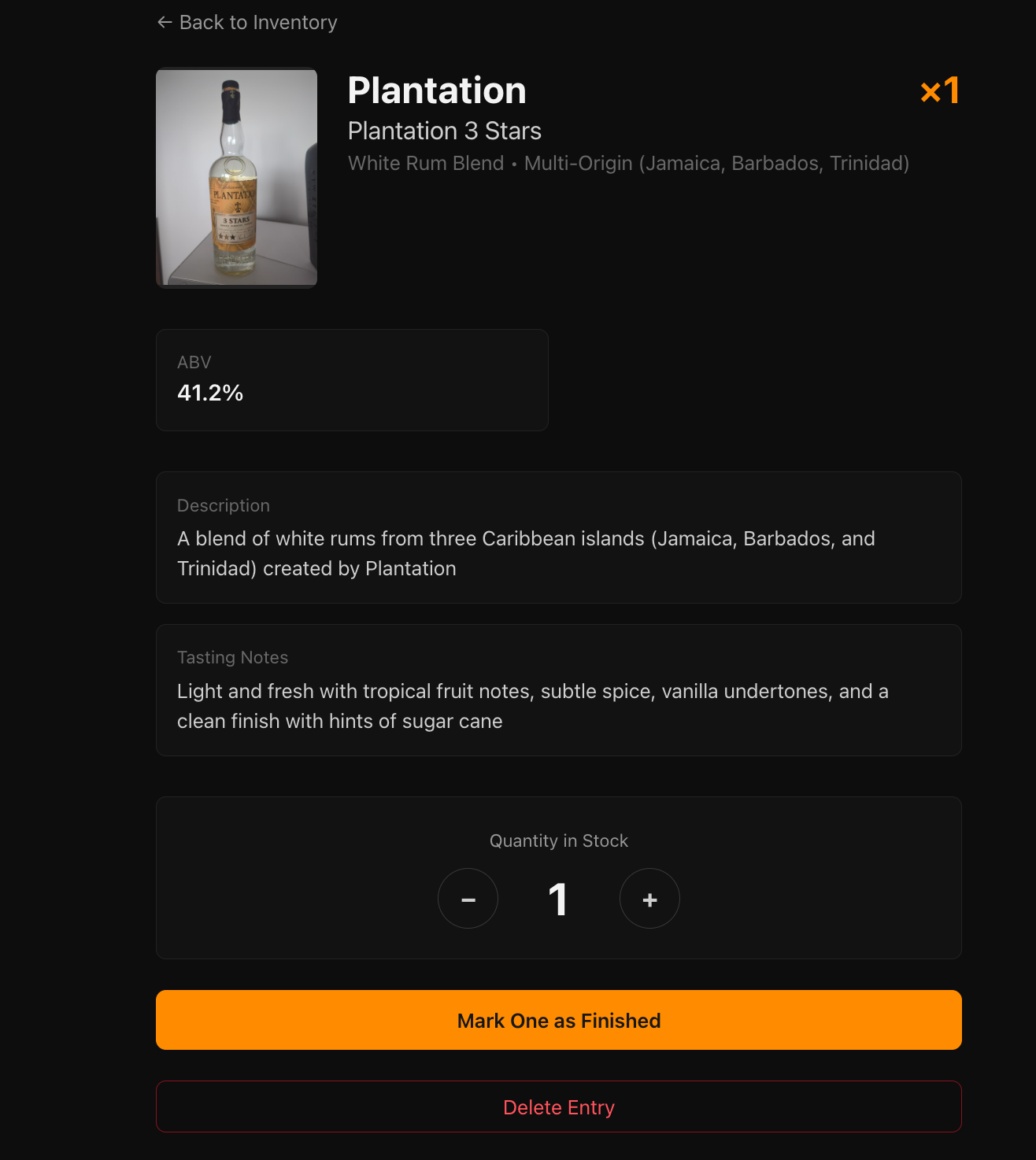
Task: Click the White Rum Blend category text
Action: click(426, 163)
